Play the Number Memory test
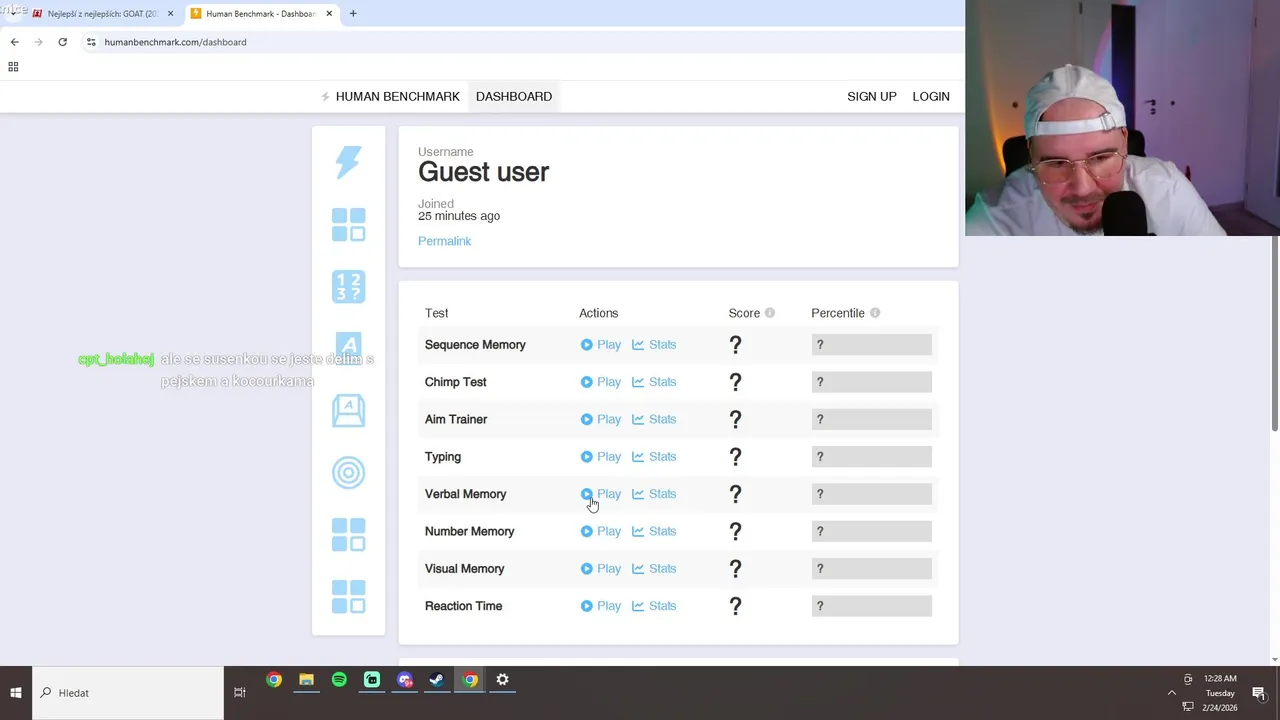This screenshot has height=720, width=1280. 601,531
